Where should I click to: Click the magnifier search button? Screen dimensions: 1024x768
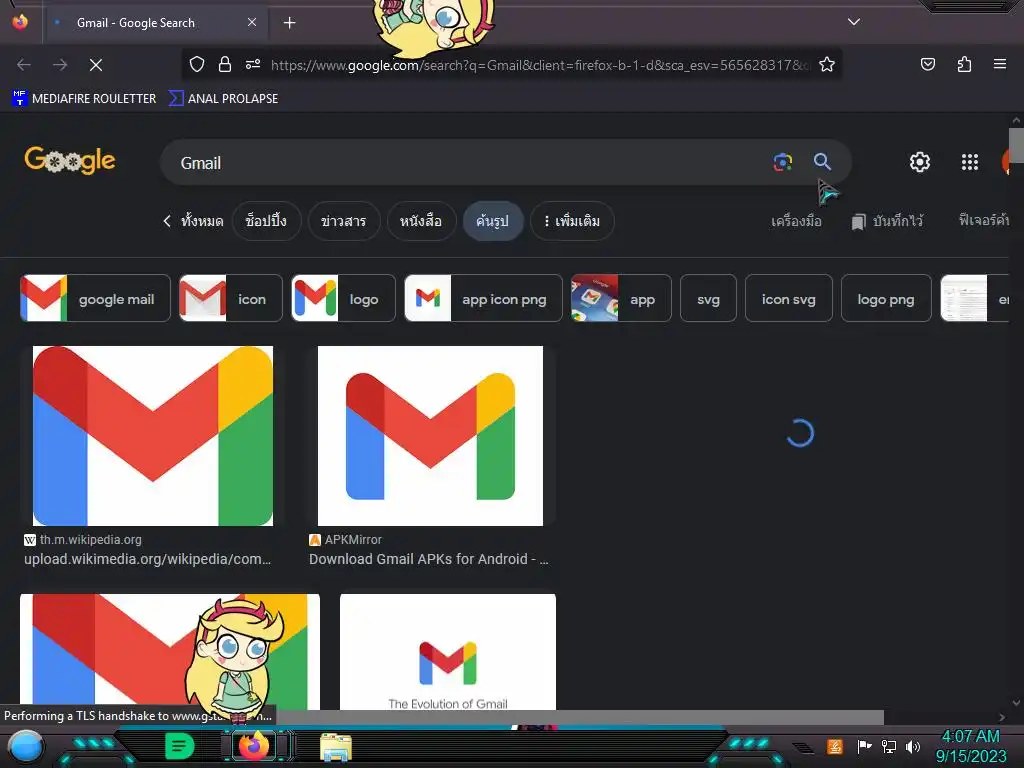822,161
